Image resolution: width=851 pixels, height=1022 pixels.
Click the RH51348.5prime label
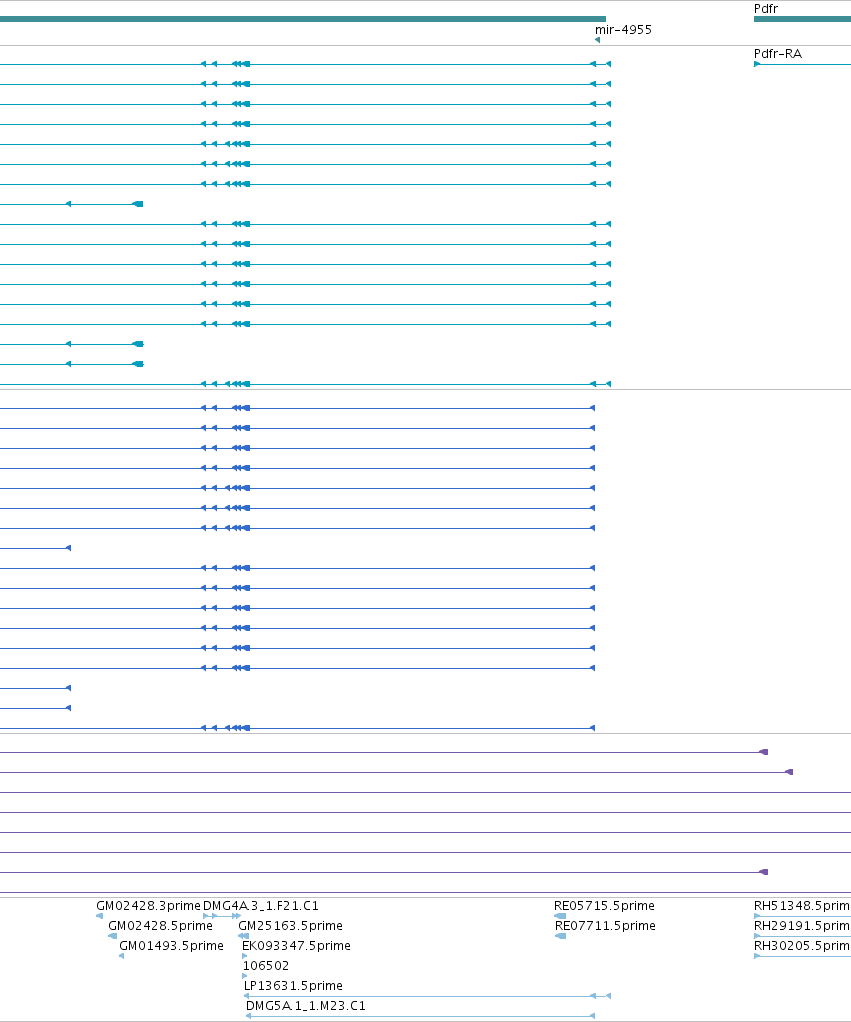coord(802,905)
